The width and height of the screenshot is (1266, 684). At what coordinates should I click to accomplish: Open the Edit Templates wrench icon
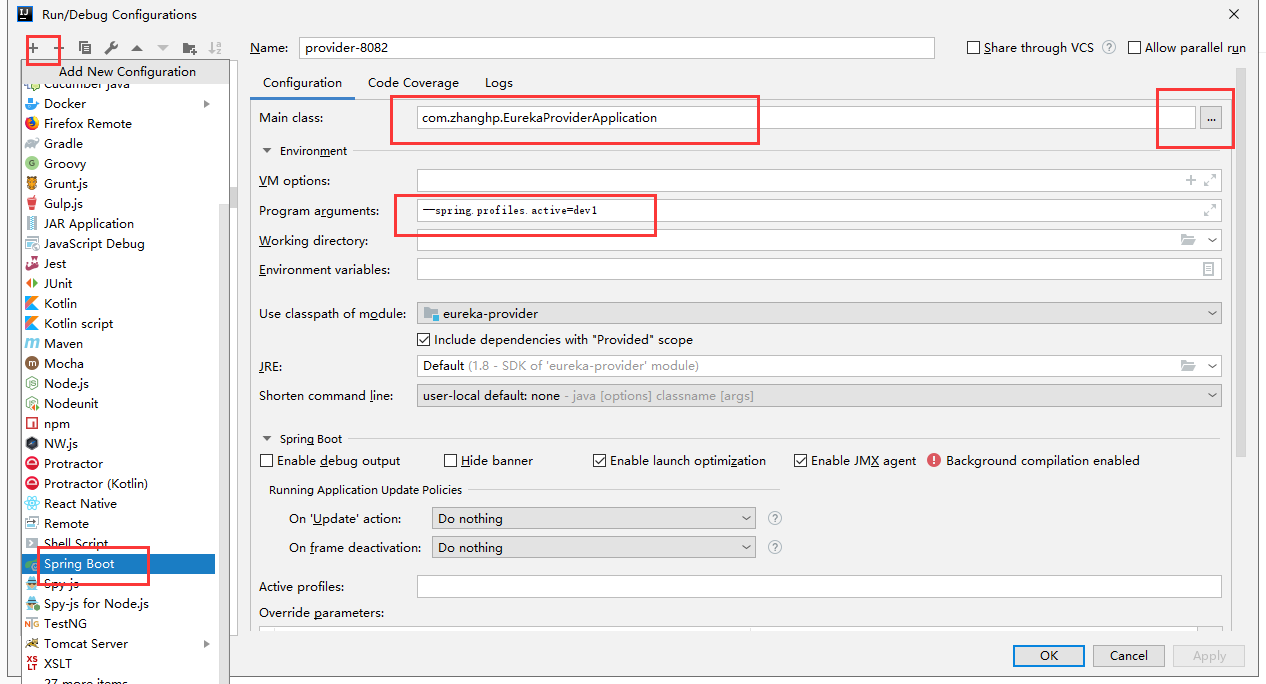111,47
